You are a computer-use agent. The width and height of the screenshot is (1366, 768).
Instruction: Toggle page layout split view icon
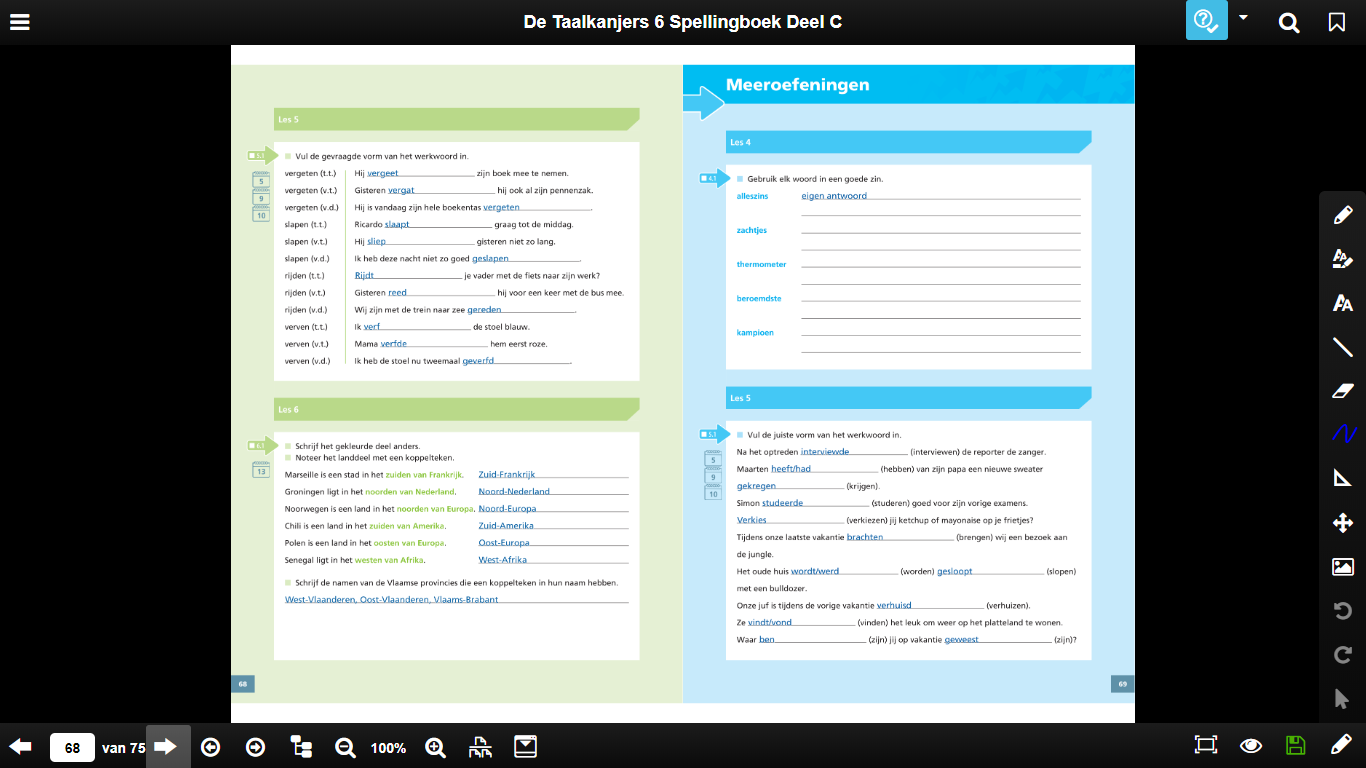pos(480,747)
